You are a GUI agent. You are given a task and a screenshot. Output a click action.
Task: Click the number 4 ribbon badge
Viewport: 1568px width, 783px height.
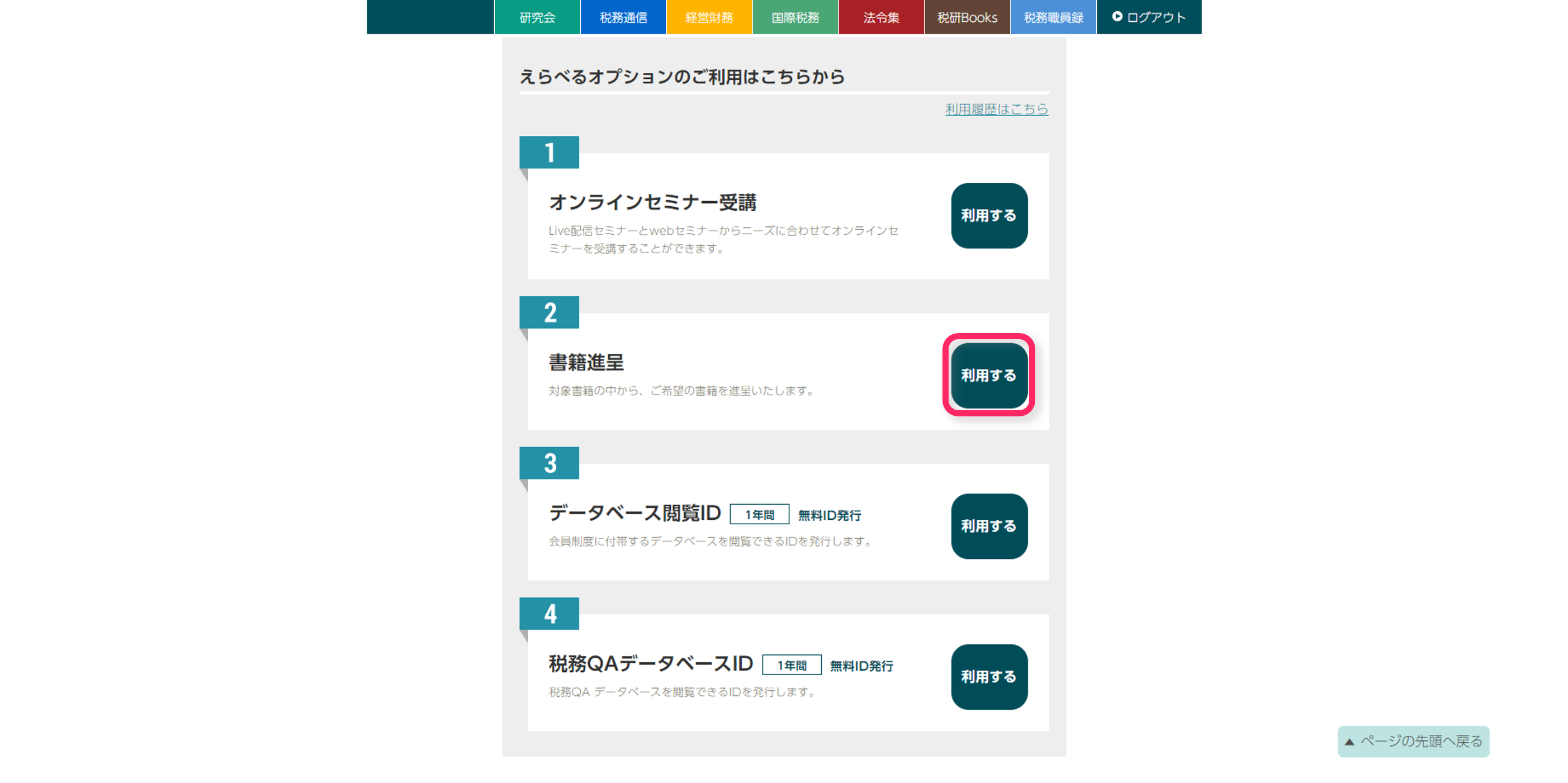549,613
